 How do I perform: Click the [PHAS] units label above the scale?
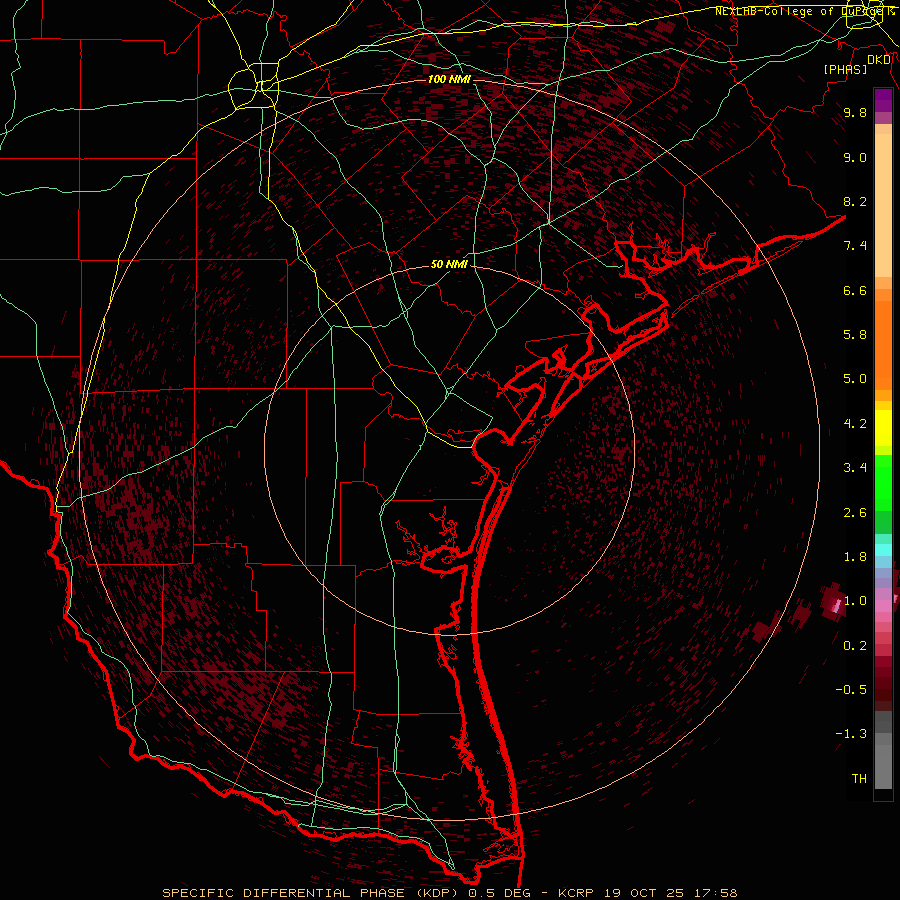pyautogui.click(x=845, y=69)
